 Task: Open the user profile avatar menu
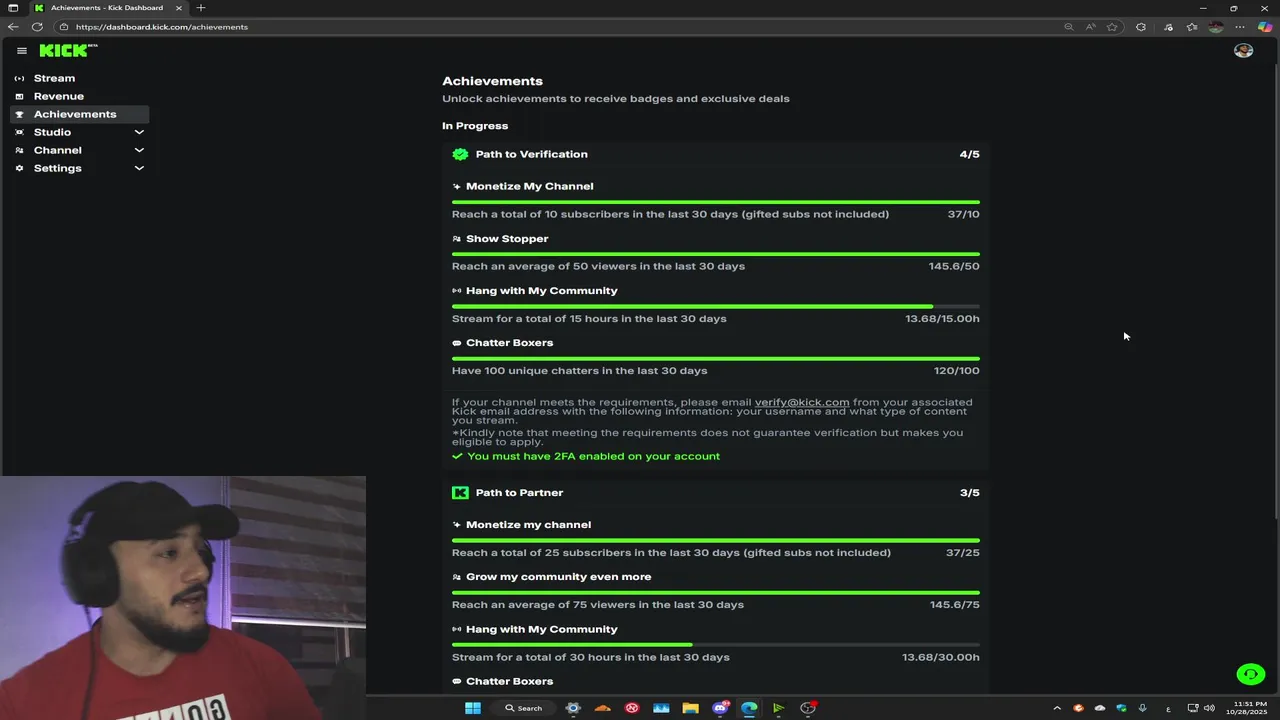(x=1243, y=50)
